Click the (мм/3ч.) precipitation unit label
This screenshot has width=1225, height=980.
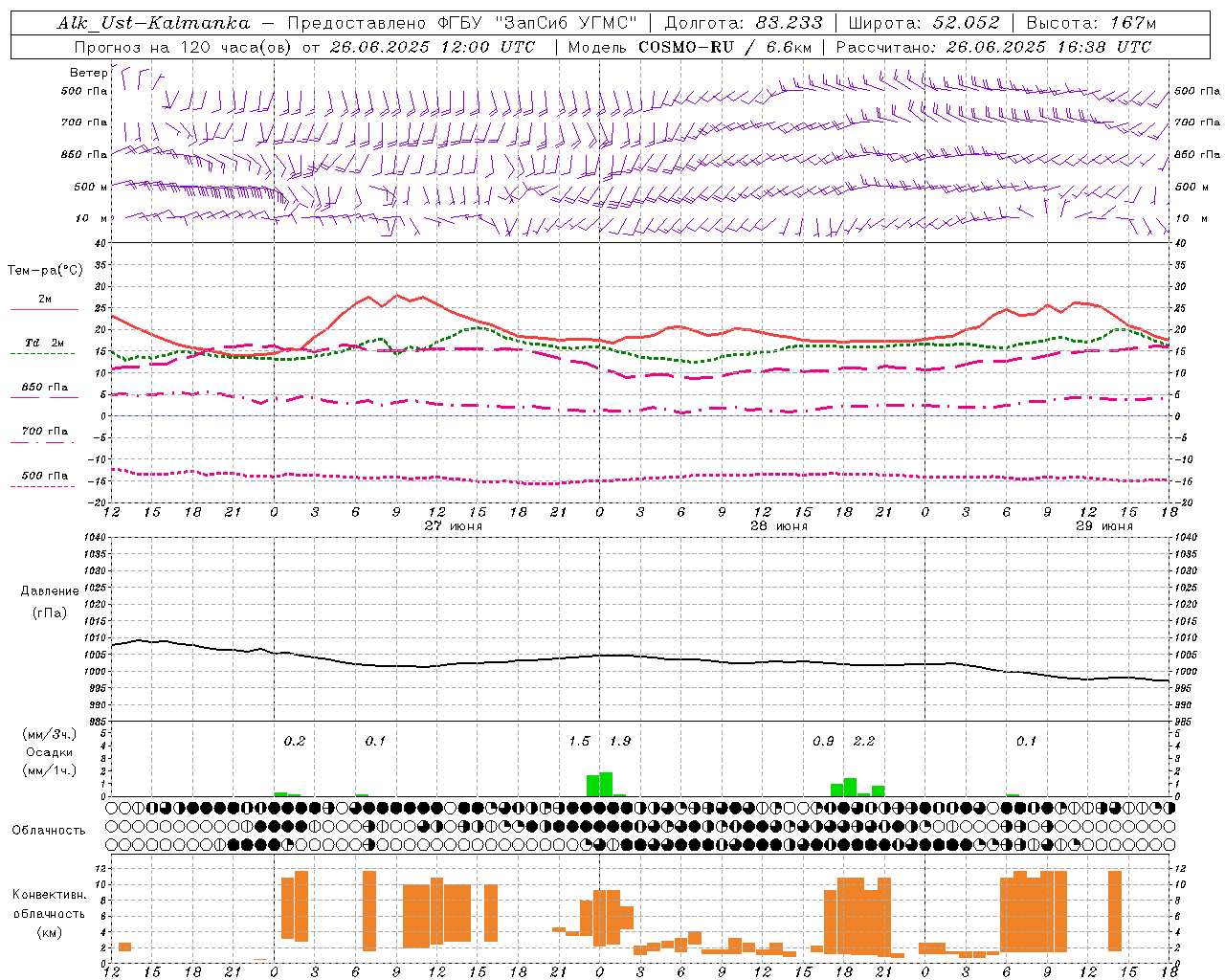50,735
